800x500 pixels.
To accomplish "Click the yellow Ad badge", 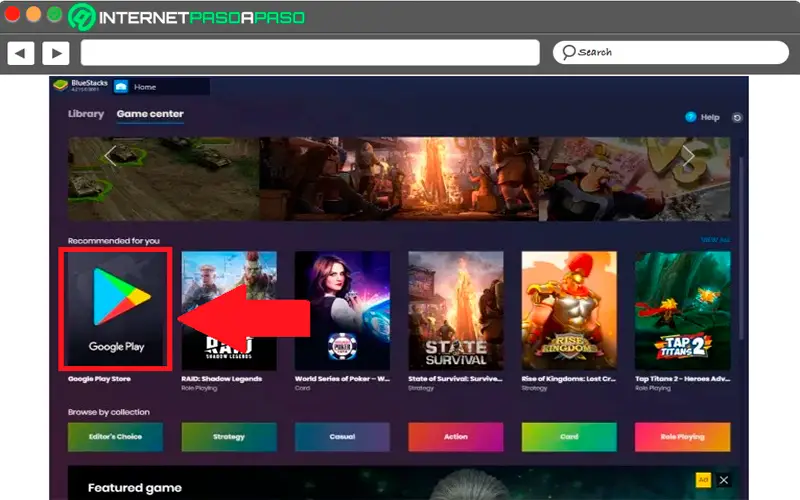I will (703, 480).
